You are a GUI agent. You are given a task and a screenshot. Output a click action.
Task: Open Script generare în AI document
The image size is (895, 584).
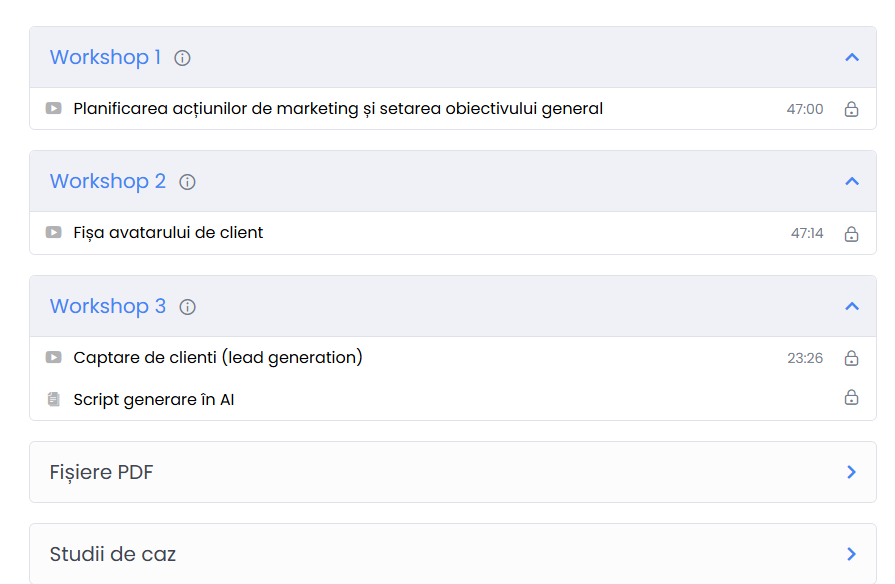154,400
